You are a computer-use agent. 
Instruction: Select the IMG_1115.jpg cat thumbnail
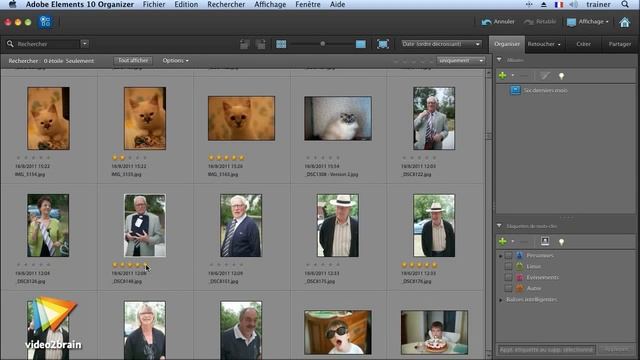click(145, 118)
